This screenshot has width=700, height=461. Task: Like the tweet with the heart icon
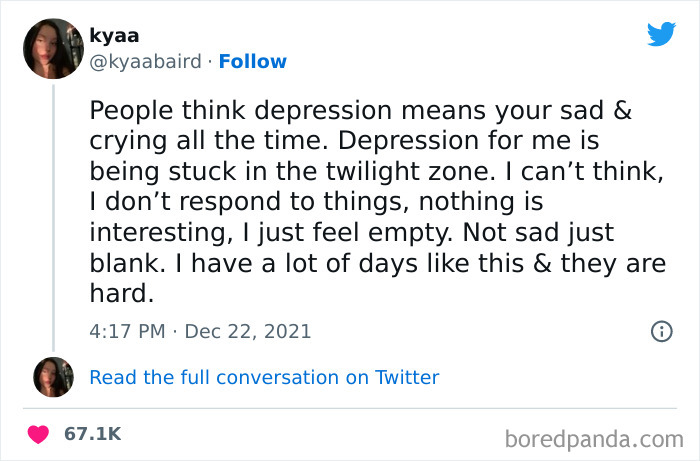(x=39, y=434)
